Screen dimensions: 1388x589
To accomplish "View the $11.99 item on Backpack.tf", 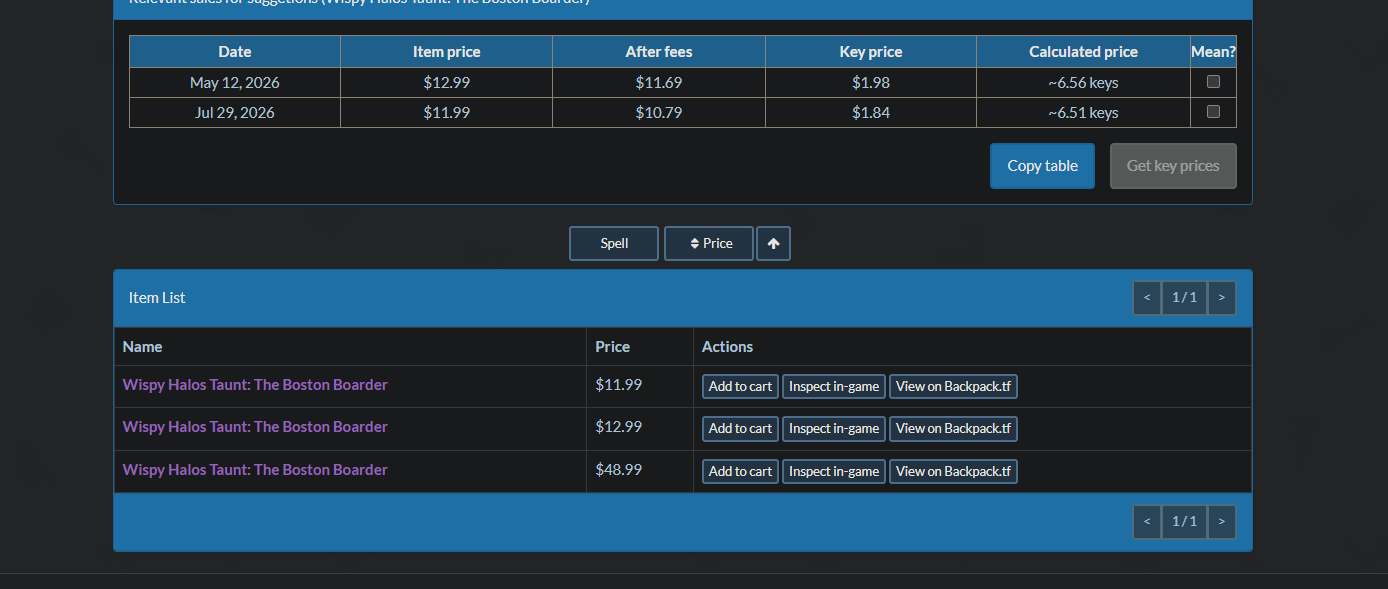I will (x=953, y=386).
